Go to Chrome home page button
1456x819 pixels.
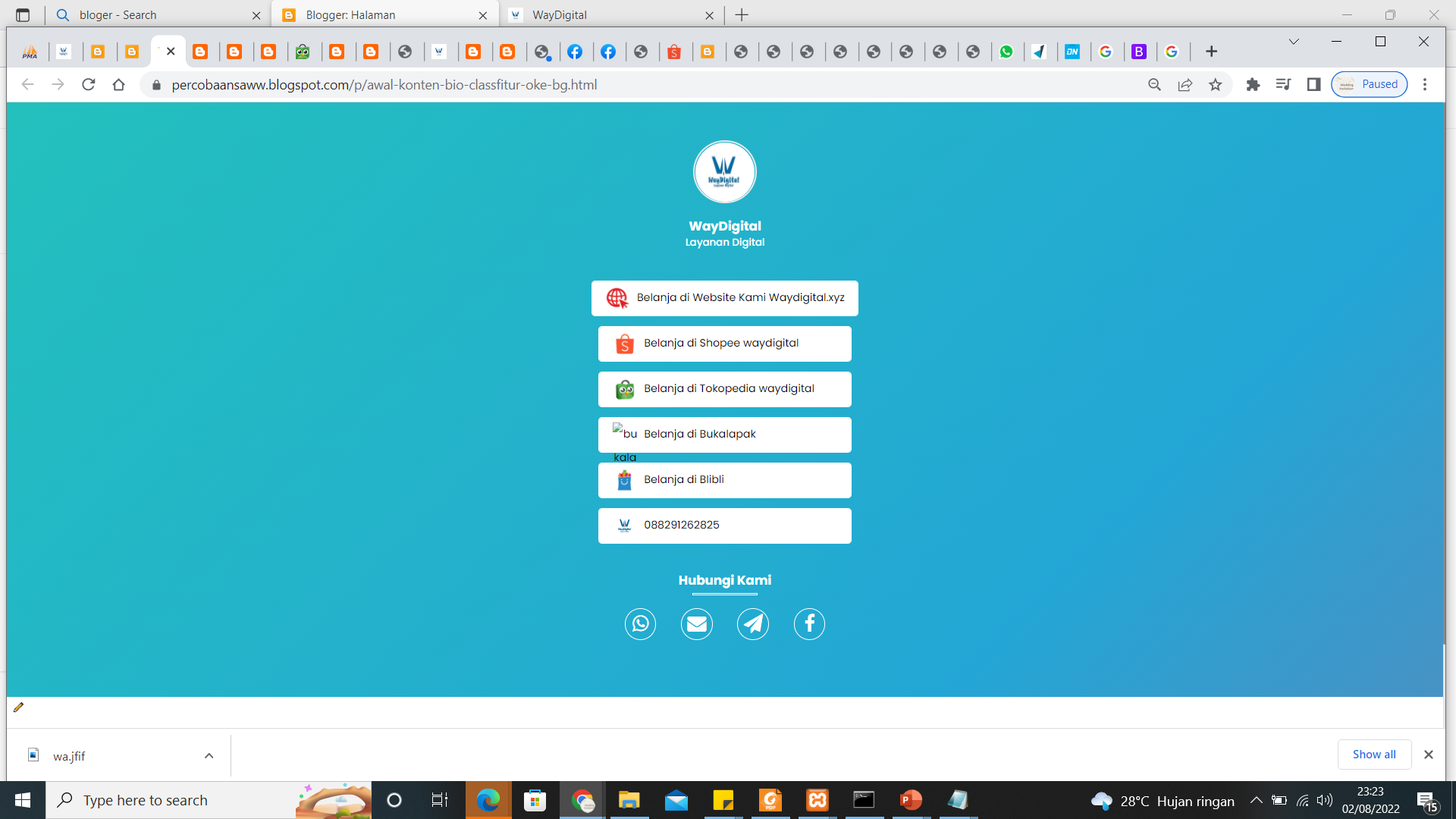click(x=118, y=85)
